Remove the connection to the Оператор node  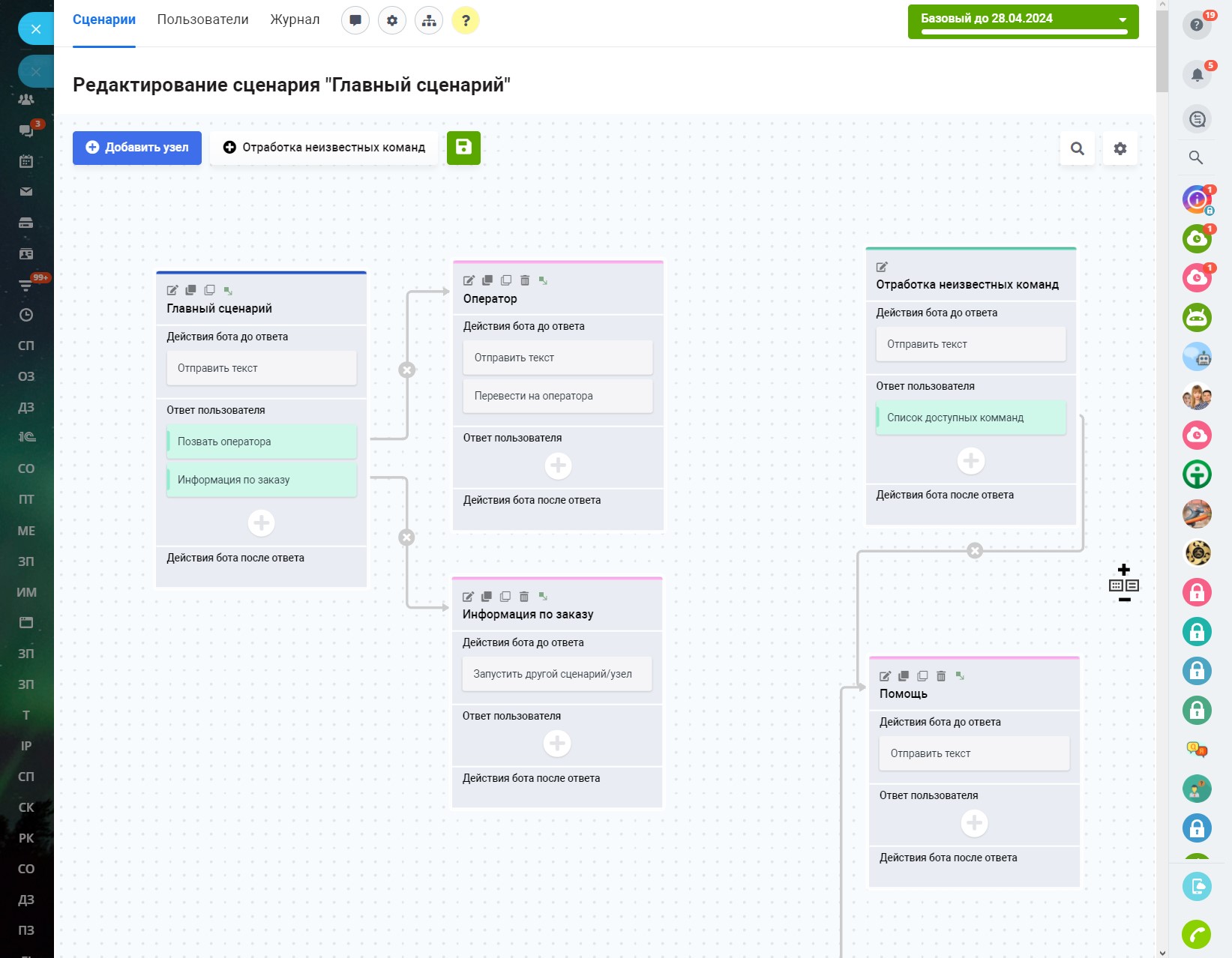[406, 370]
